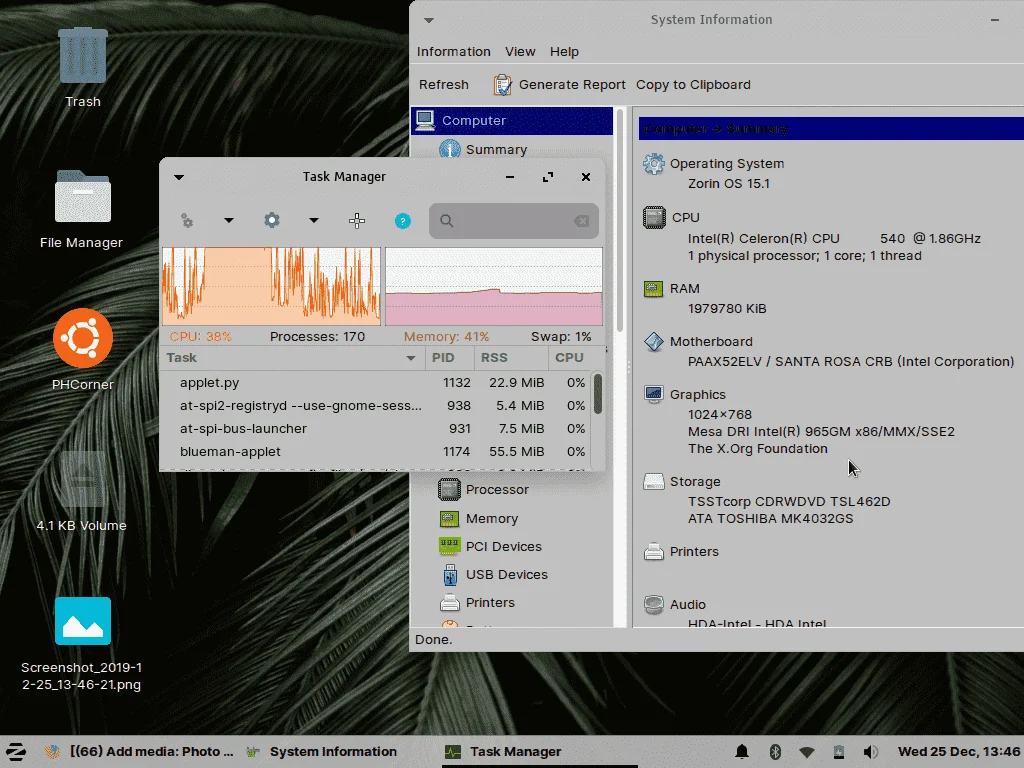This screenshot has width=1024, height=768.
Task: Select PCI Devices in the sidebar
Action: coord(503,546)
